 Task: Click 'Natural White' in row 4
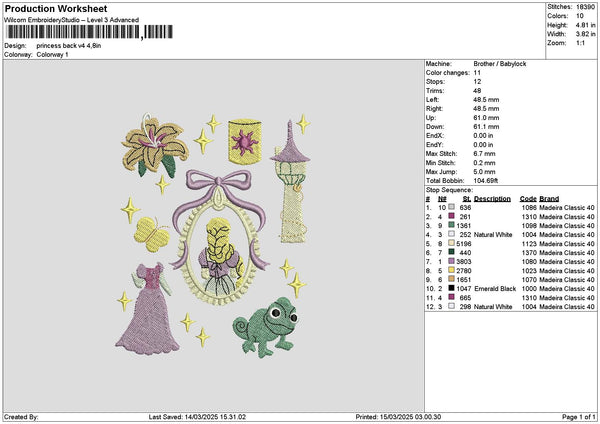pyautogui.click(x=493, y=235)
